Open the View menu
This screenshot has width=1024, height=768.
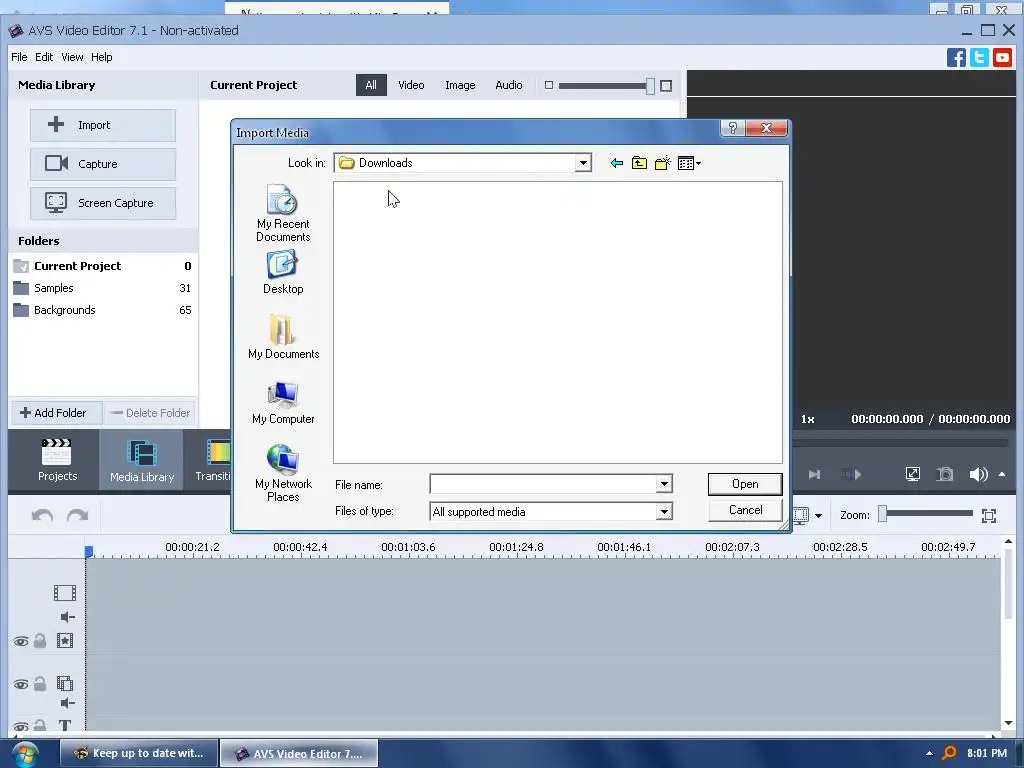tap(72, 57)
